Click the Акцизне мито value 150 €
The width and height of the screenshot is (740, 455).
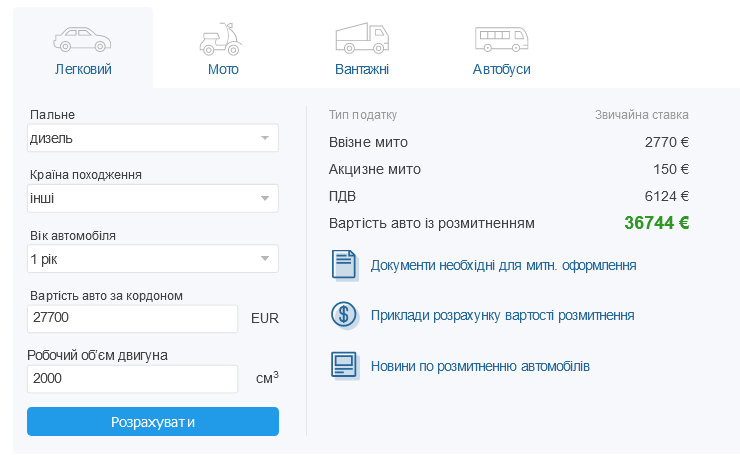[671, 169]
